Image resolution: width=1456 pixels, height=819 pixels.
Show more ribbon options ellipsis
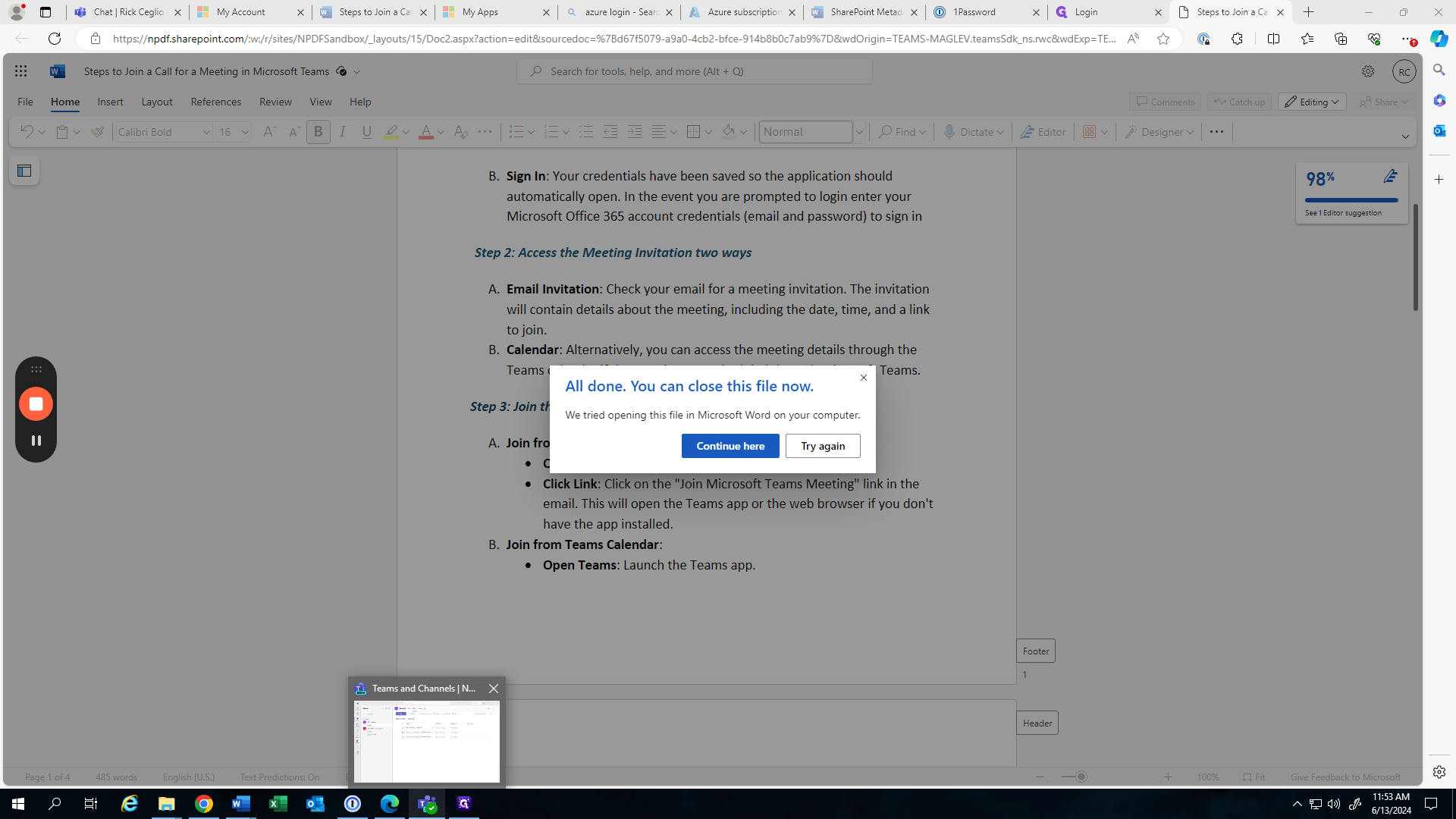click(x=1216, y=132)
